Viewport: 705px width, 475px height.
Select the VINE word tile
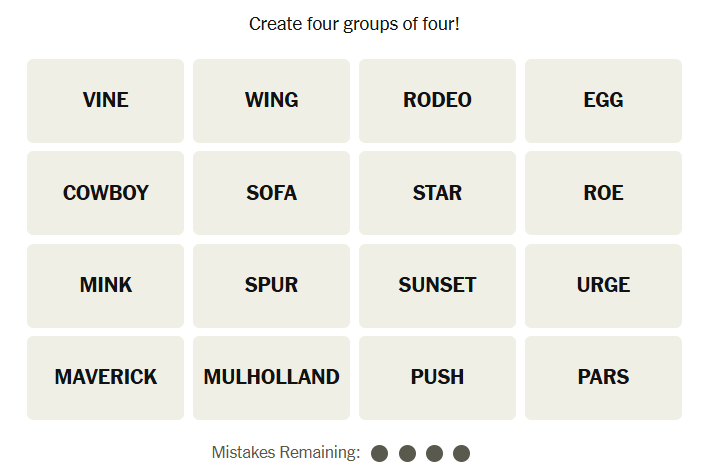click(105, 100)
